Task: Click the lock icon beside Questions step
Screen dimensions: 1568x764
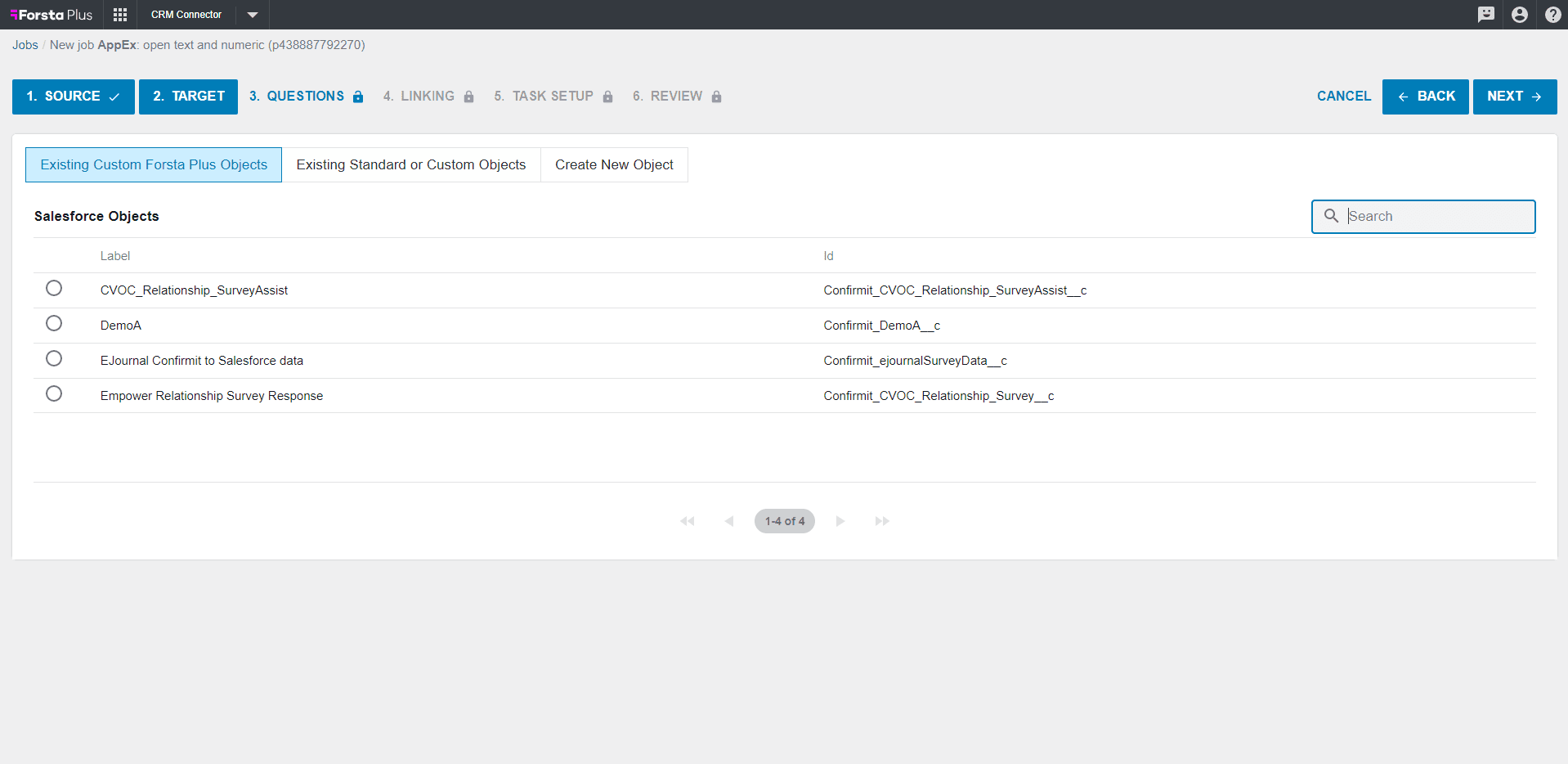Action: click(358, 97)
